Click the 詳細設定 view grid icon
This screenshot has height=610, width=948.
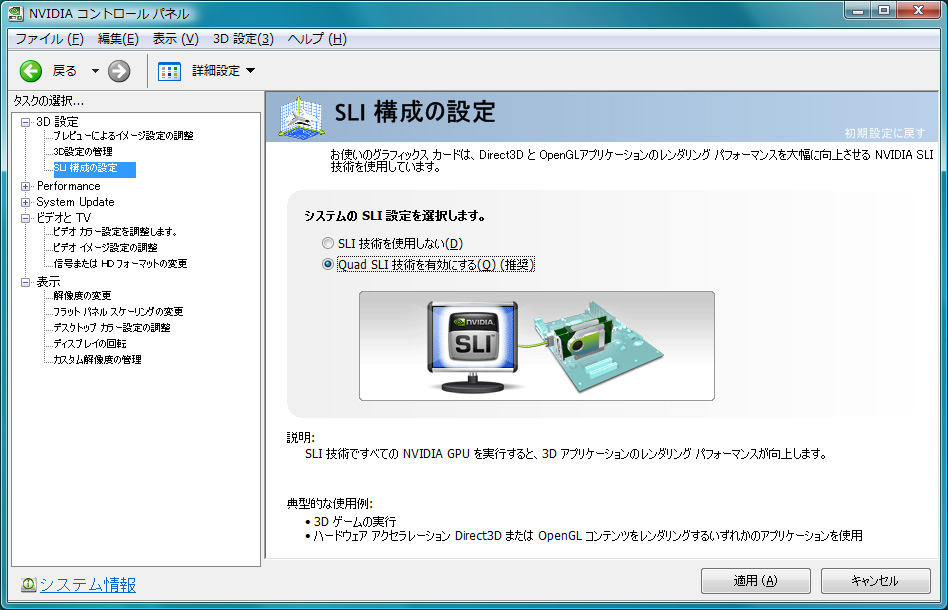click(x=169, y=71)
